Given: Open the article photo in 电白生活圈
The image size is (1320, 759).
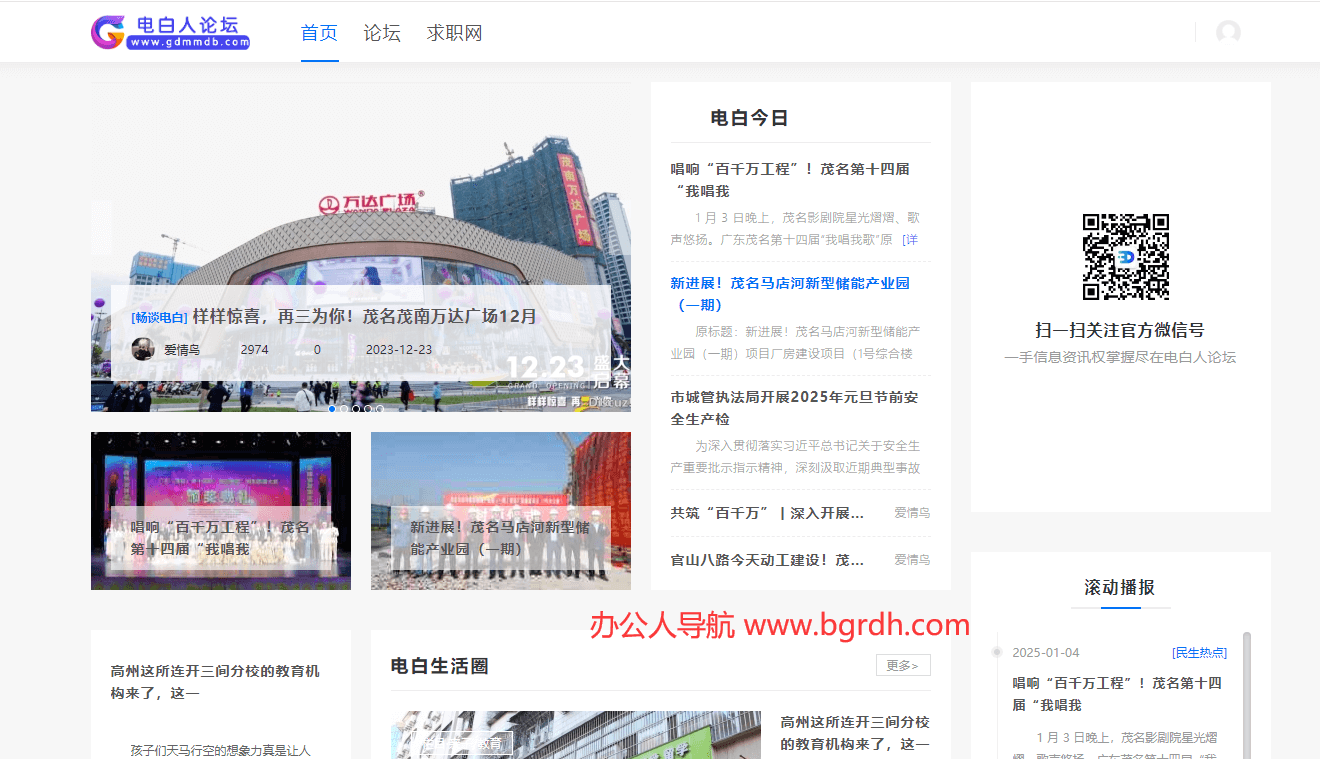Looking at the screenshot, I should pyautogui.click(x=576, y=735).
